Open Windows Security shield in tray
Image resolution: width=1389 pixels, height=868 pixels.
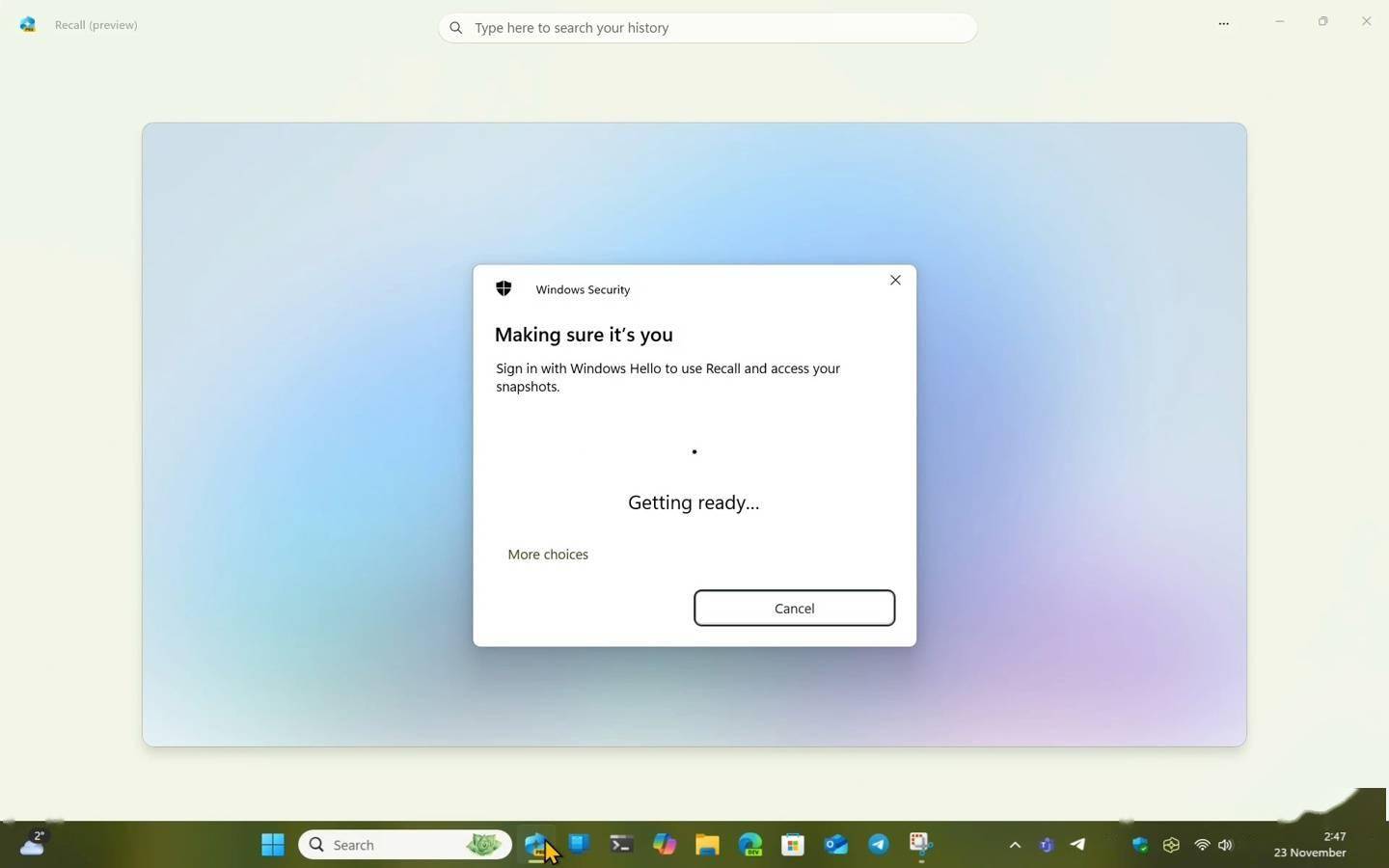(x=1140, y=845)
